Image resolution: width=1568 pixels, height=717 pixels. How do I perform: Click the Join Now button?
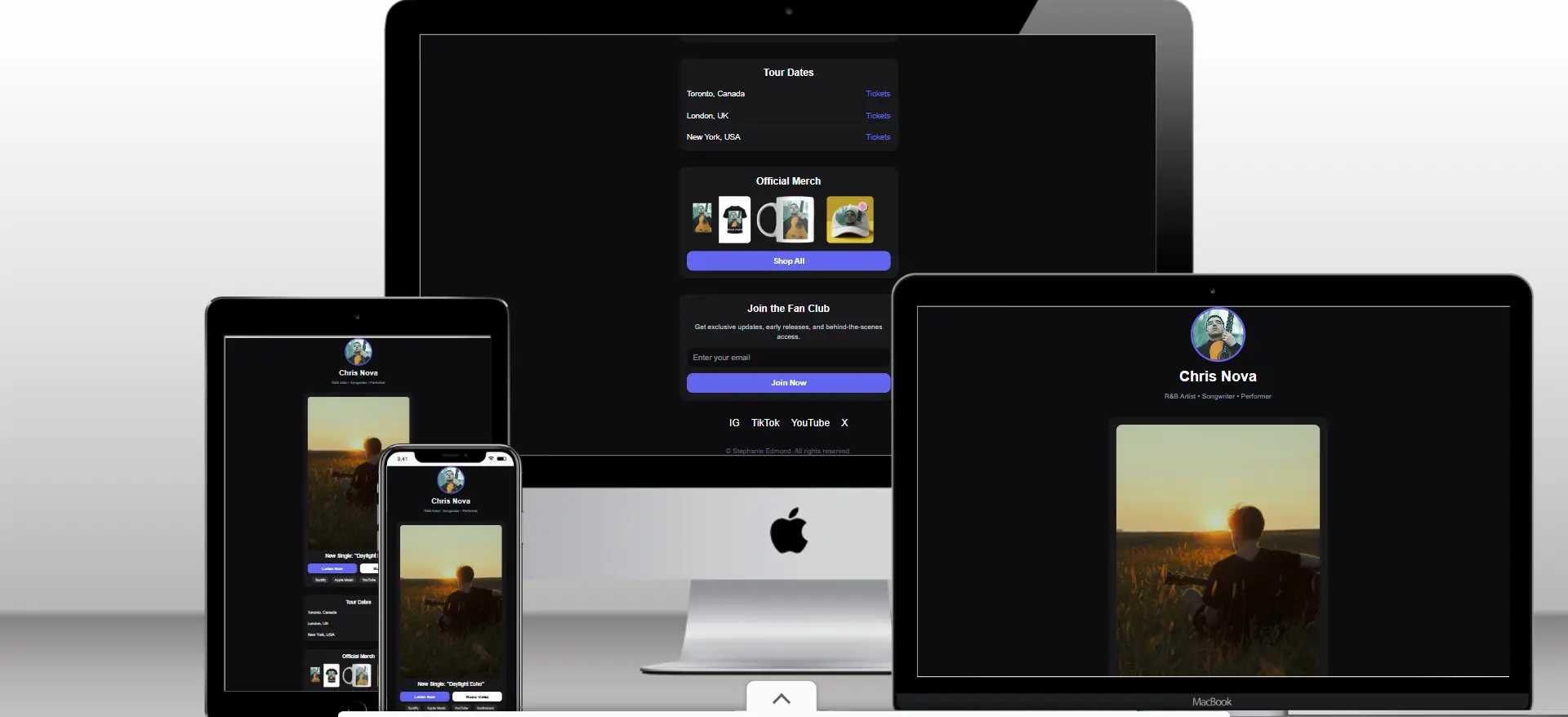tap(788, 383)
